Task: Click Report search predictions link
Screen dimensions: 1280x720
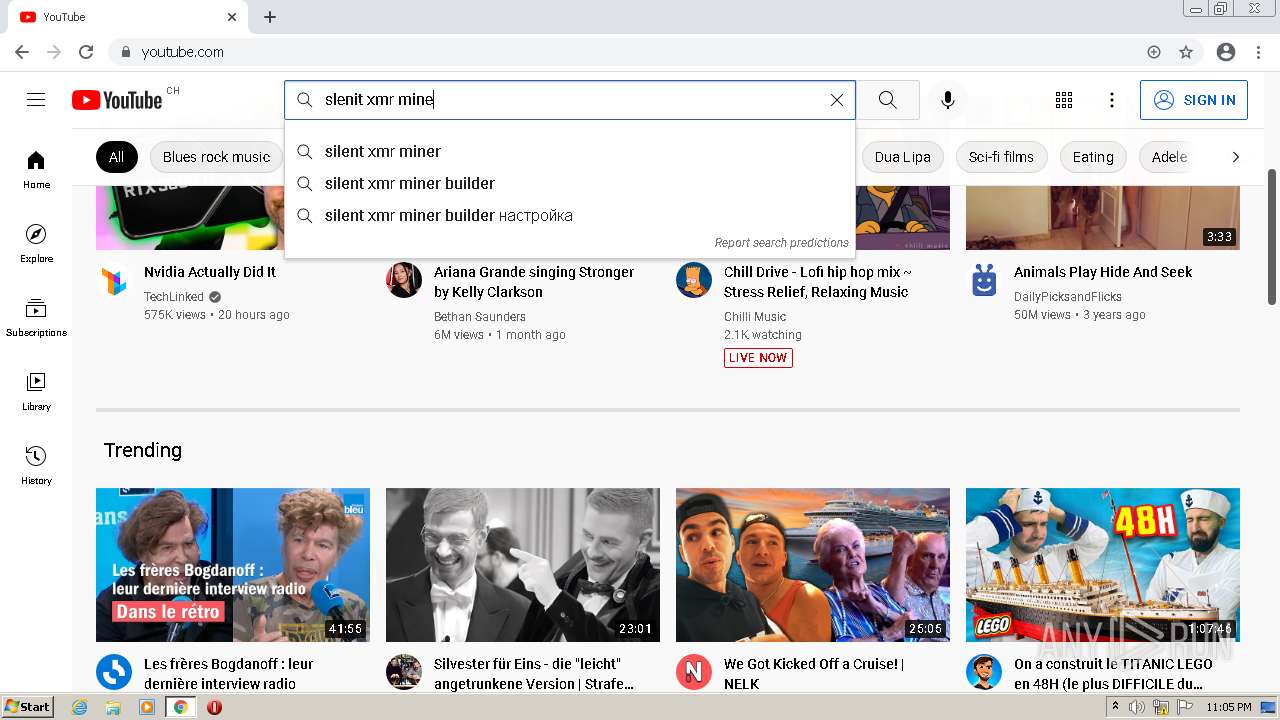Action: click(781, 243)
